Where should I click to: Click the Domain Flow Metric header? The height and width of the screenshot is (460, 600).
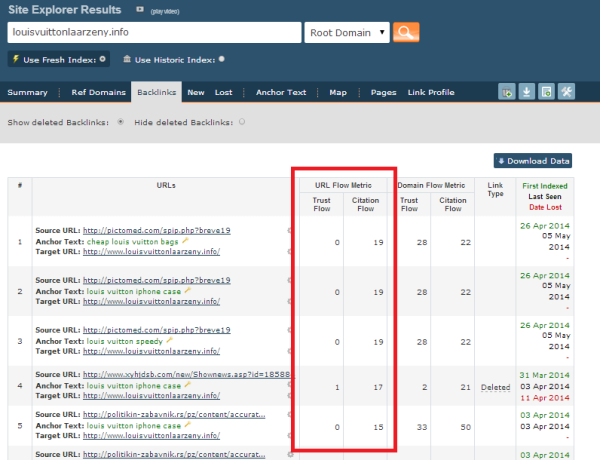pos(431,185)
